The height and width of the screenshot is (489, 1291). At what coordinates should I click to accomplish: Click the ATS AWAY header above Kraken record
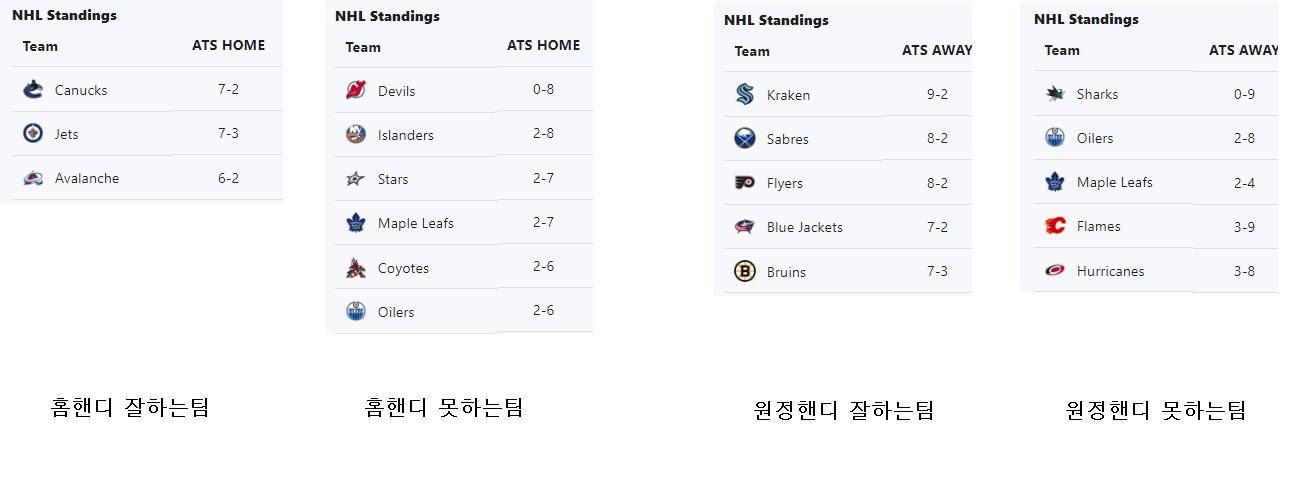(936, 50)
